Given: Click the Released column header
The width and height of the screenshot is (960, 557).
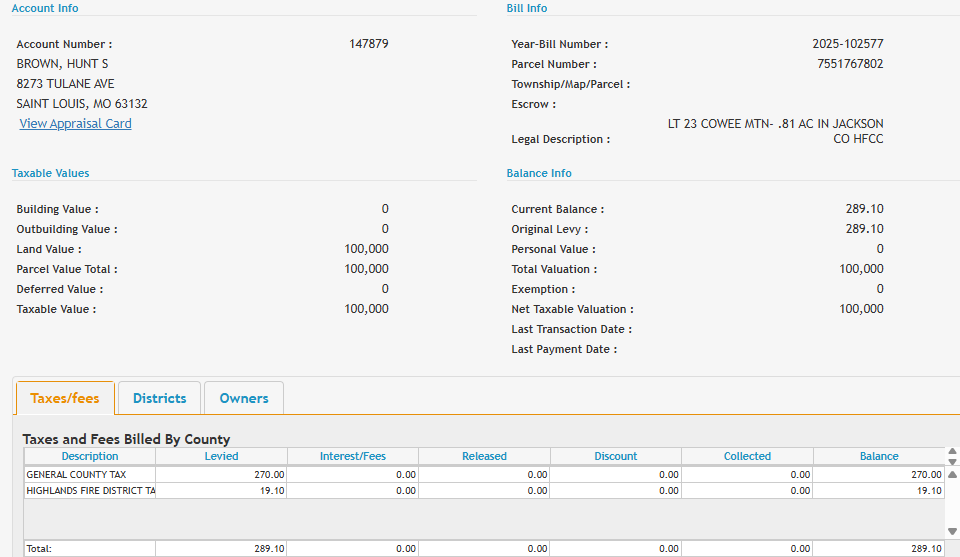Looking at the screenshot, I should pos(484,456).
